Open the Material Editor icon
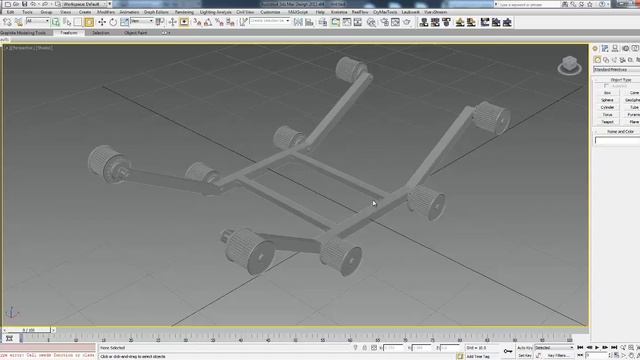The width and height of the screenshot is (640, 360). (371, 22)
